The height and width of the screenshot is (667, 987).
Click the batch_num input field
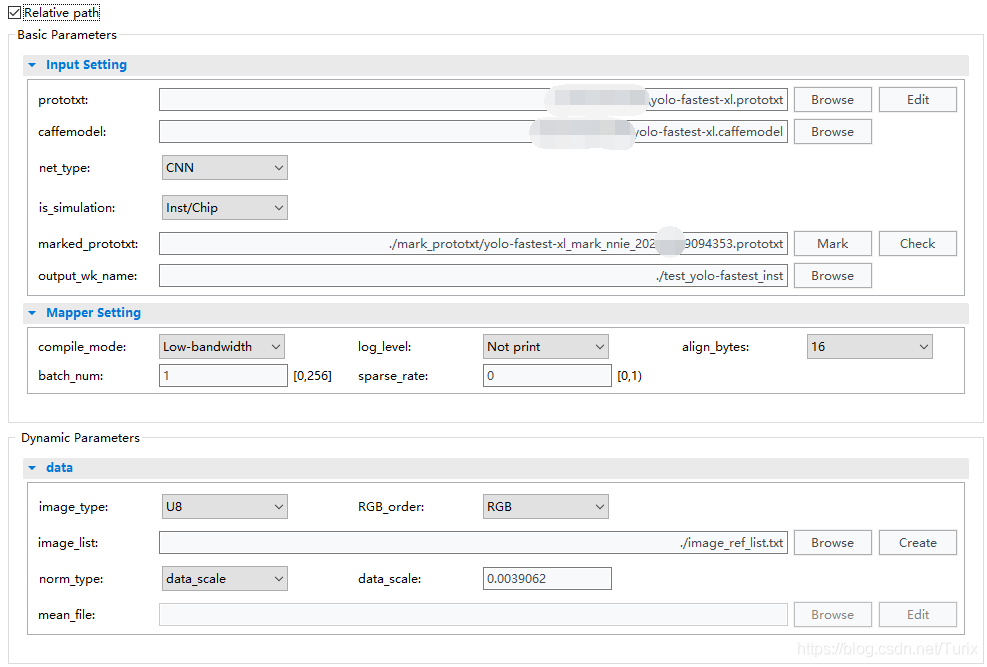pos(223,376)
